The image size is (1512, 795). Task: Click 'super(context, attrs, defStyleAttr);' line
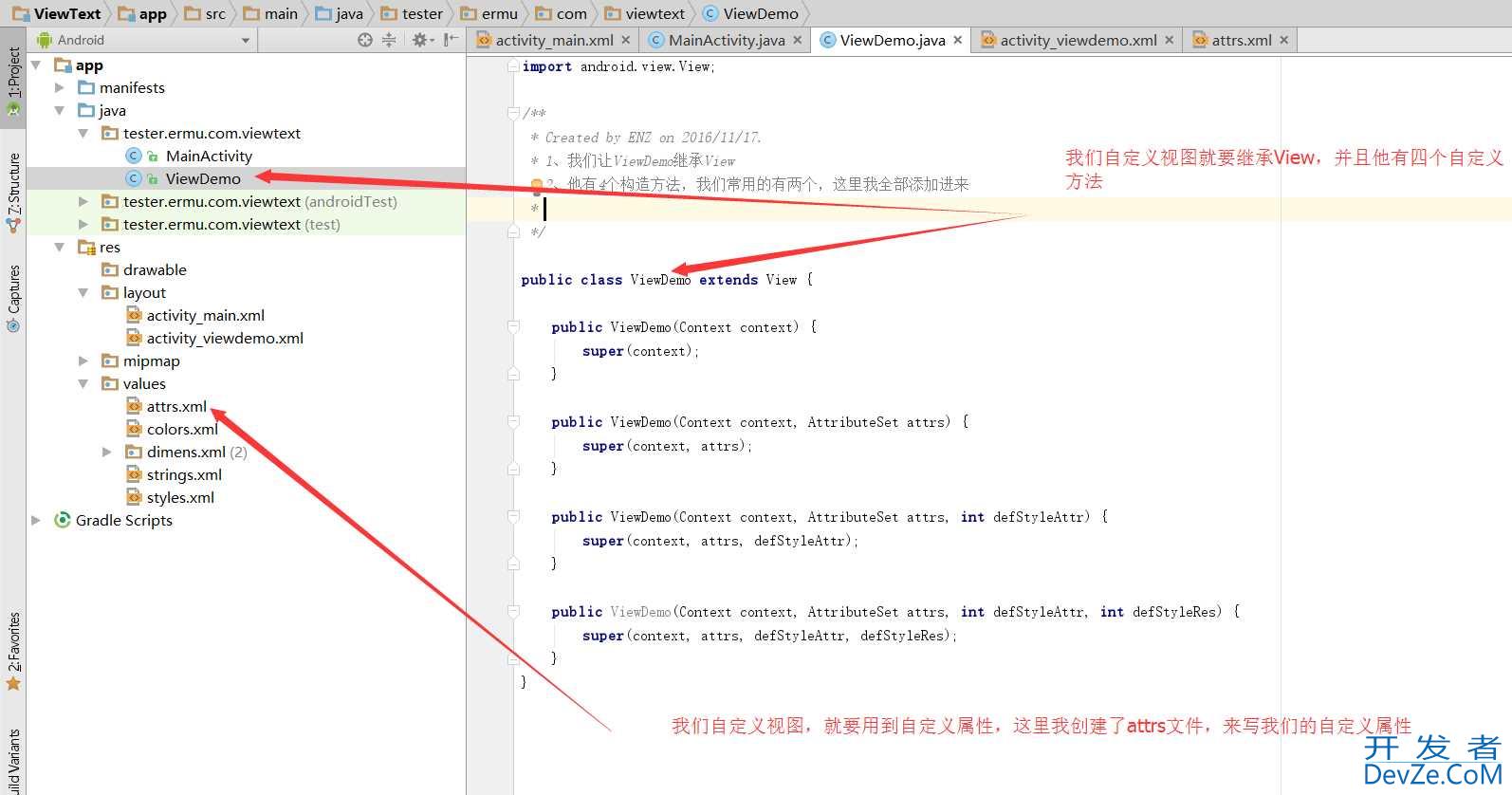[x=720, y=541]
